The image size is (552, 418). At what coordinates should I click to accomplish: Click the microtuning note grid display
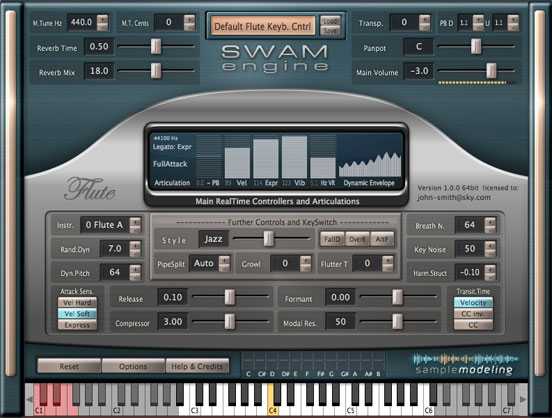[x=313, y=364]
